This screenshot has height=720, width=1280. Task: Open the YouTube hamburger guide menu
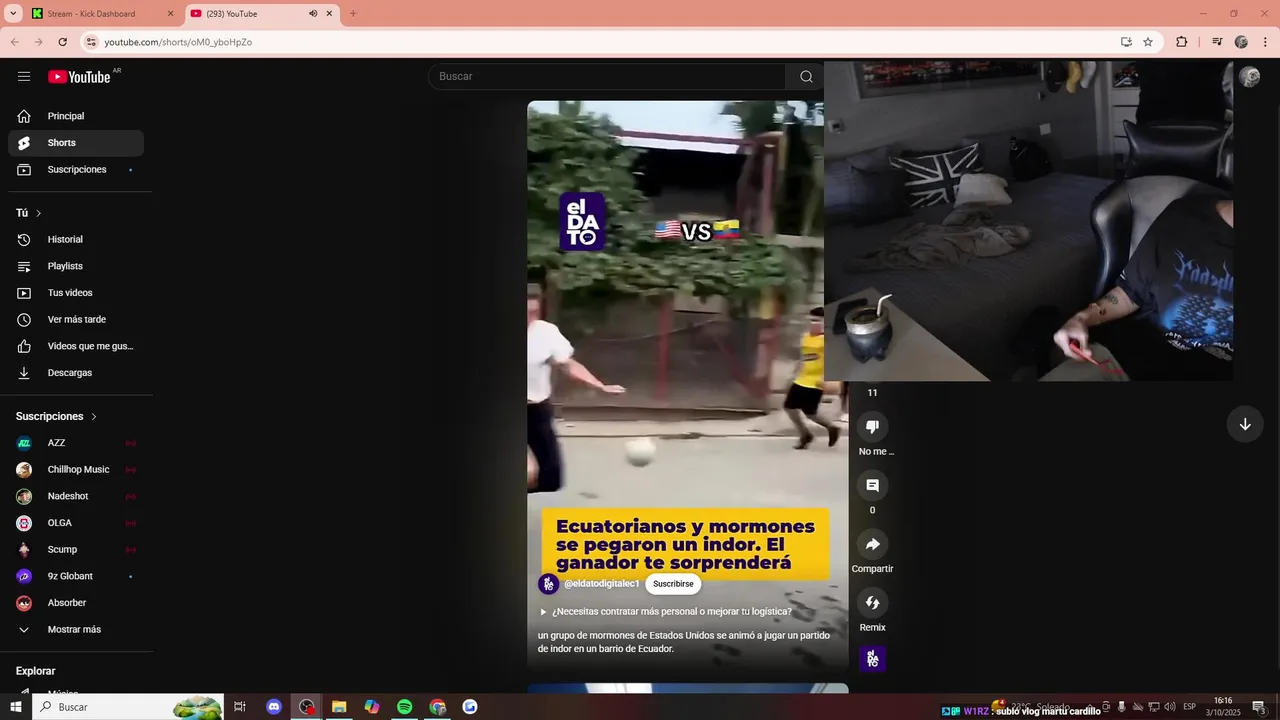tap(24, 76)
